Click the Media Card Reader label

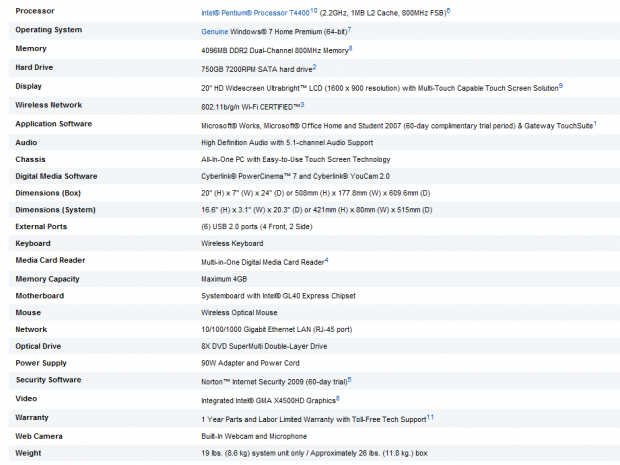[50, 260]
